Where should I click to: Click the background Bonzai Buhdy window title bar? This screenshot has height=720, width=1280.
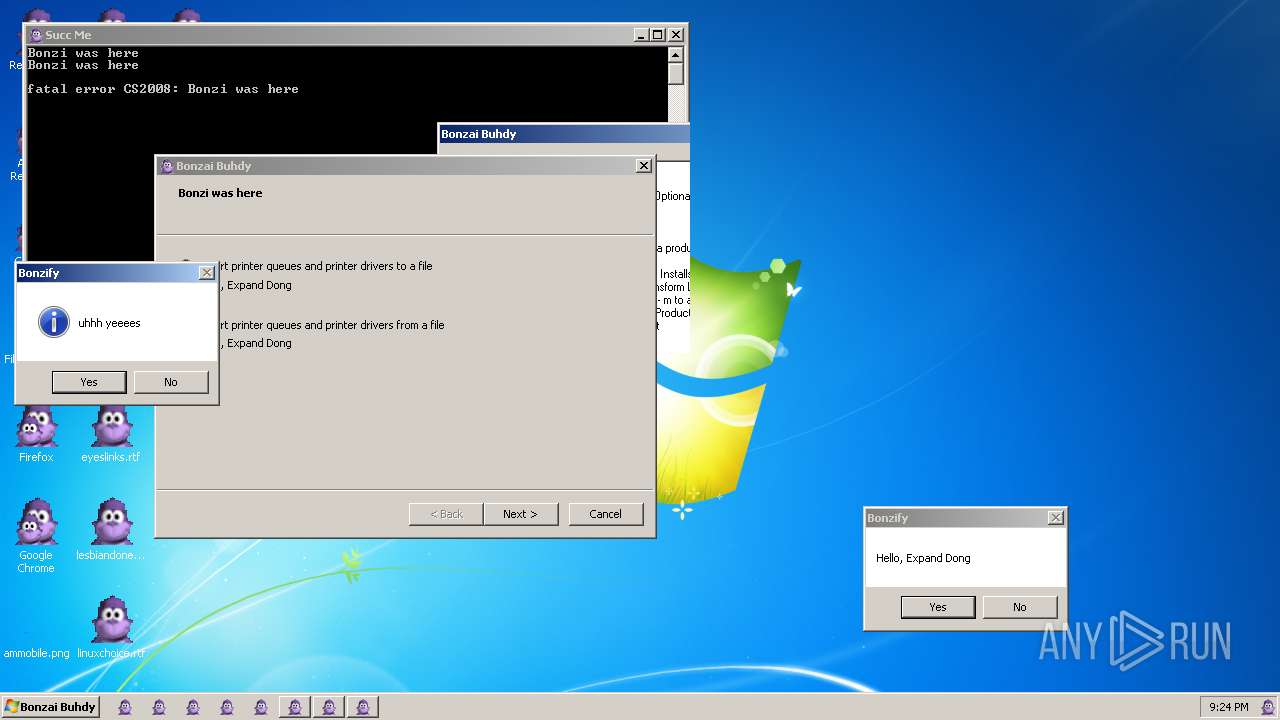coord(564,134)
